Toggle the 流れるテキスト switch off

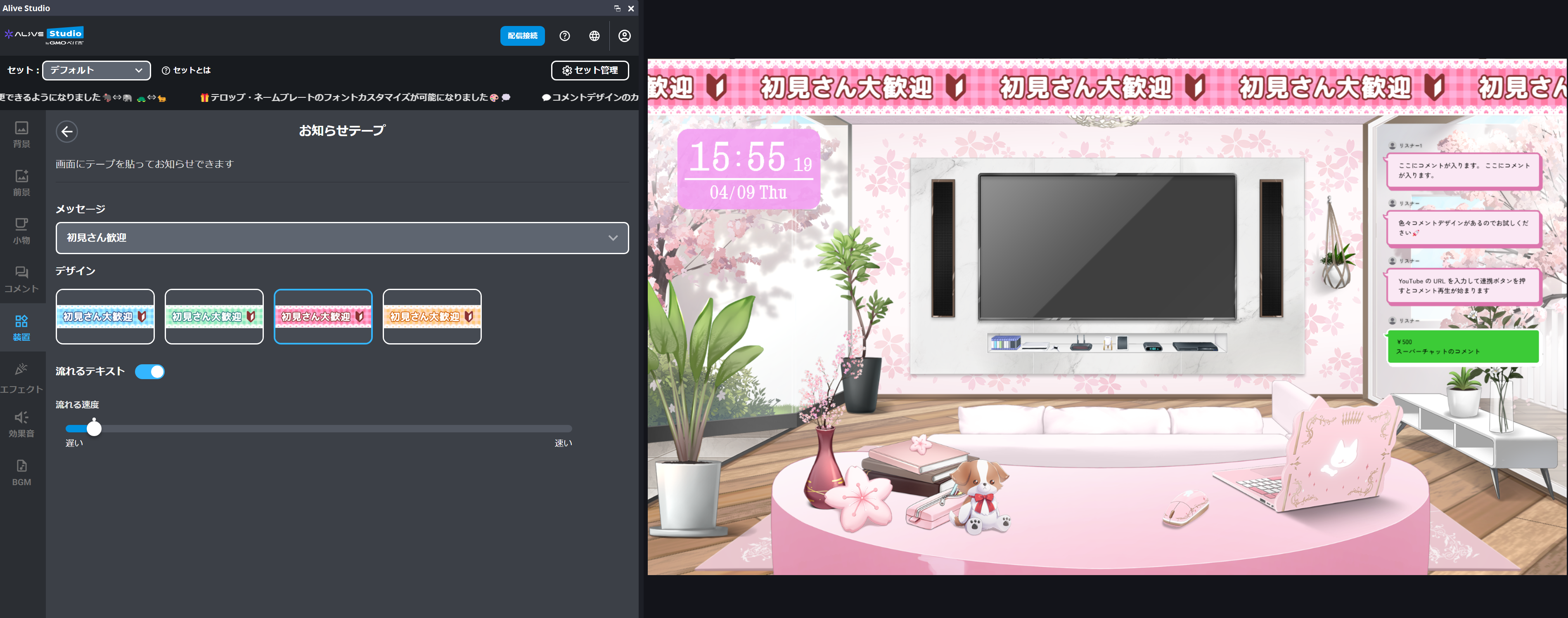150,372
